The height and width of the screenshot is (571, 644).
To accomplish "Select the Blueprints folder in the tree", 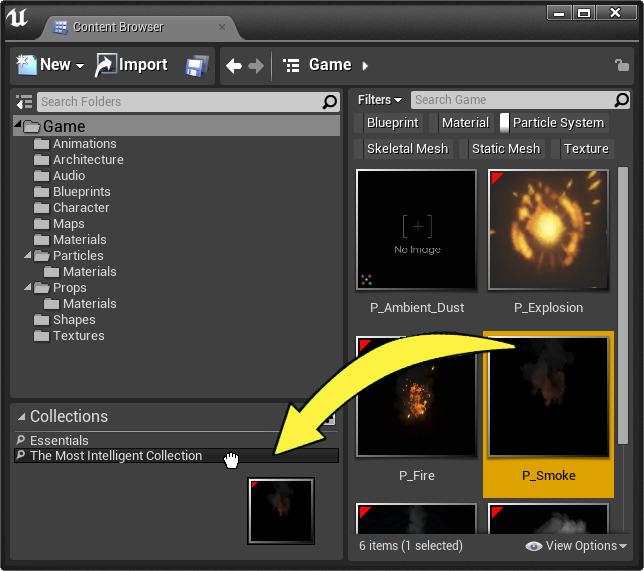I will tap(81, 192).
